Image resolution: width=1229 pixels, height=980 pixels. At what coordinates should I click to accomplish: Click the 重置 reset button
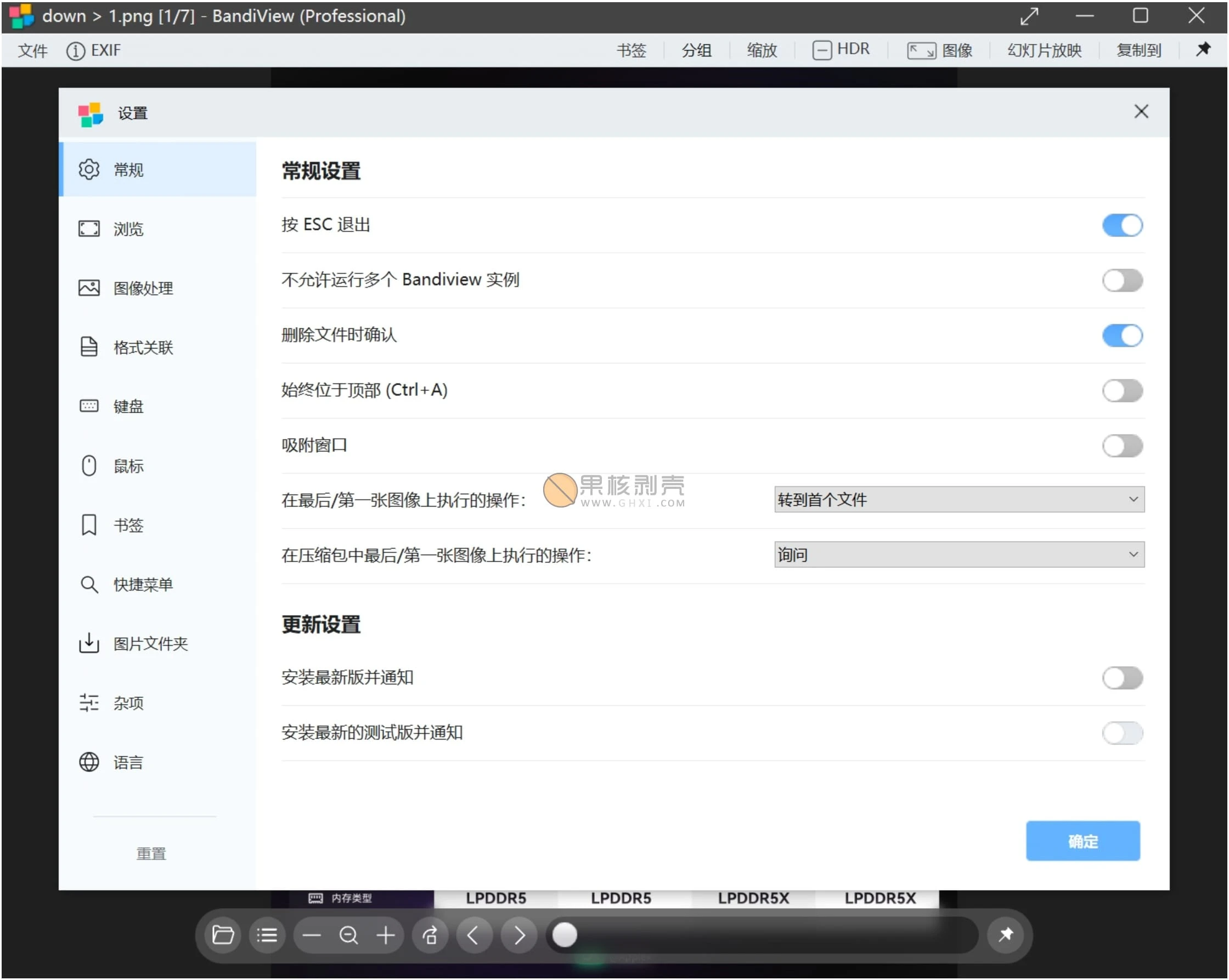(153, 853)
